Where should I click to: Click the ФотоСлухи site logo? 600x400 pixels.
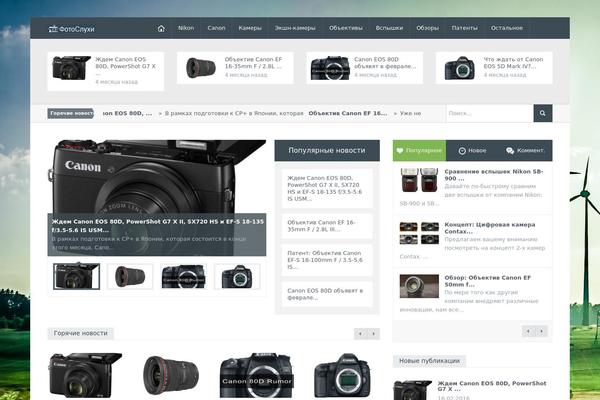[72, 29]
